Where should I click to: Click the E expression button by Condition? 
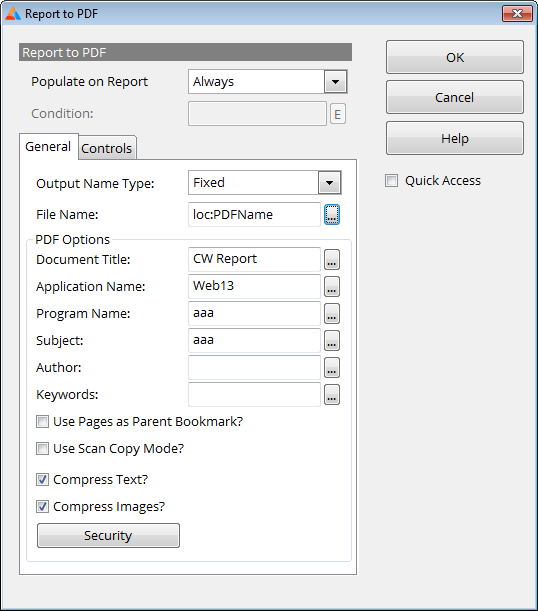click(338, 114)
